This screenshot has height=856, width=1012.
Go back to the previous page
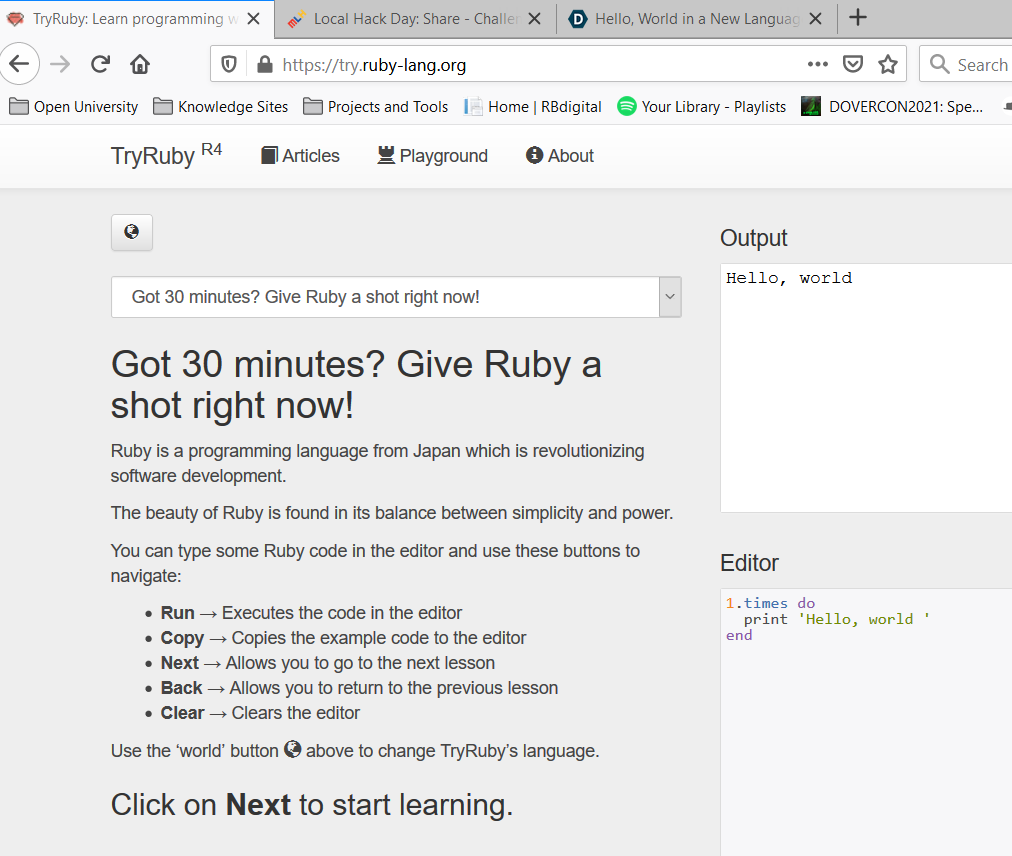pos(19,64)
